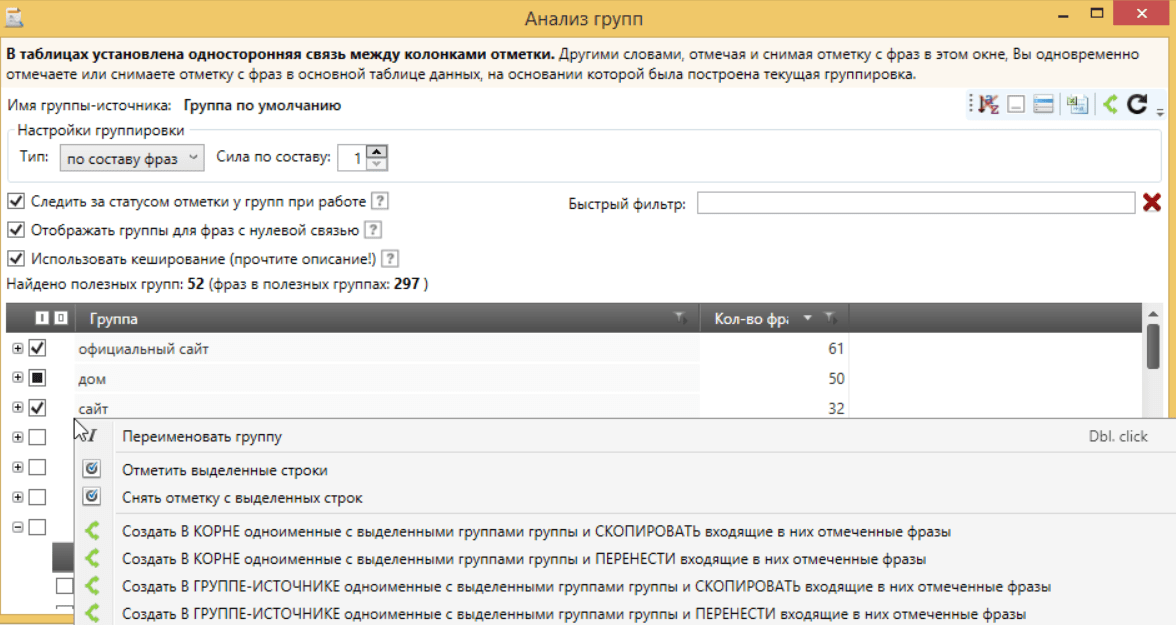Open help for 'Следить за статусом отметки'
Image resolution: width=1176 pixels, height=625 pixels.
click(x=380, y=201)
